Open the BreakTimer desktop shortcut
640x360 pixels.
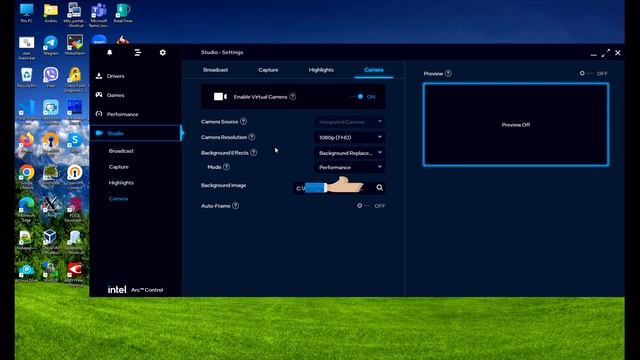123,13
